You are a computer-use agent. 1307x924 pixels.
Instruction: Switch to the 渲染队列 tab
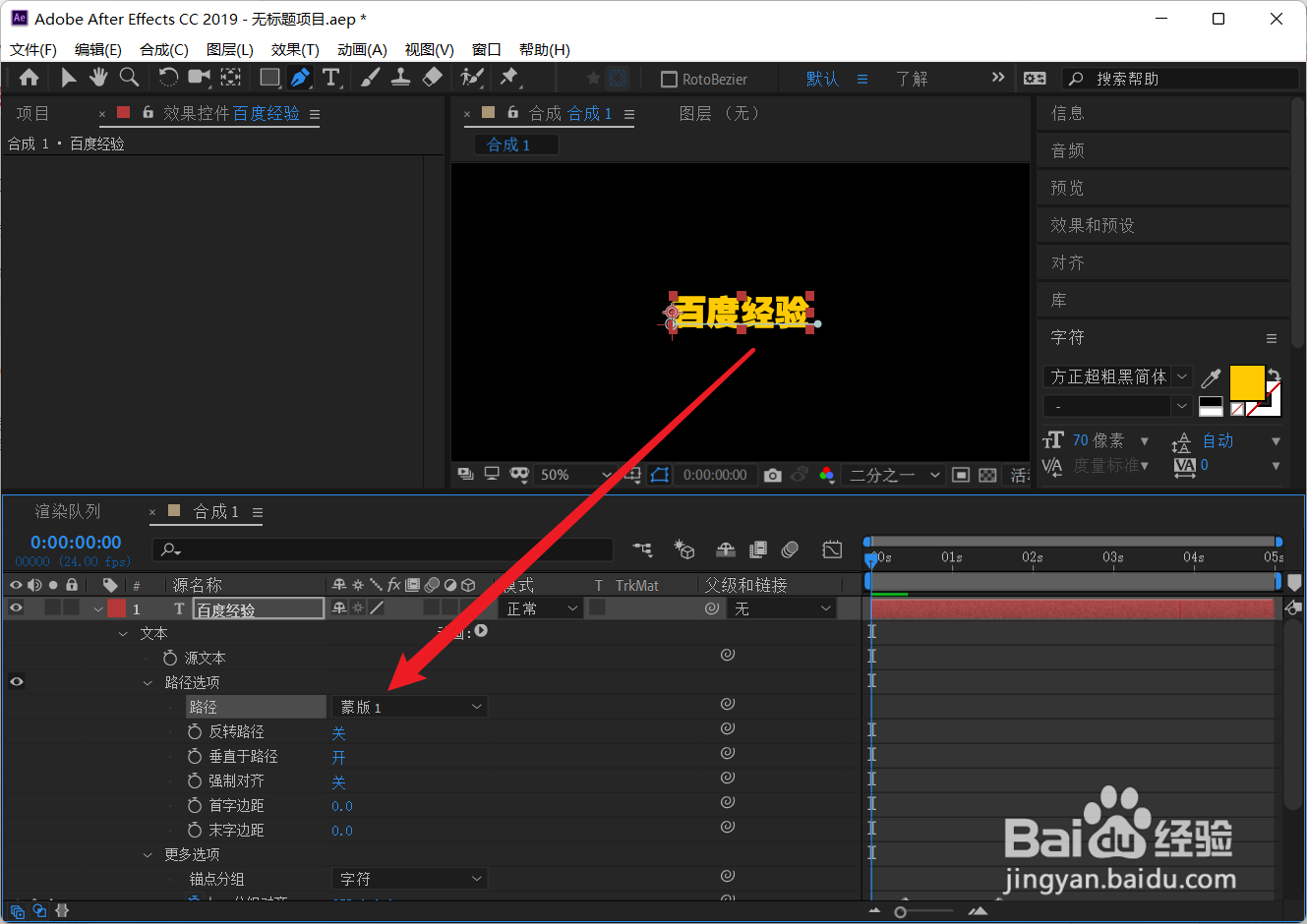coord(68,511)
